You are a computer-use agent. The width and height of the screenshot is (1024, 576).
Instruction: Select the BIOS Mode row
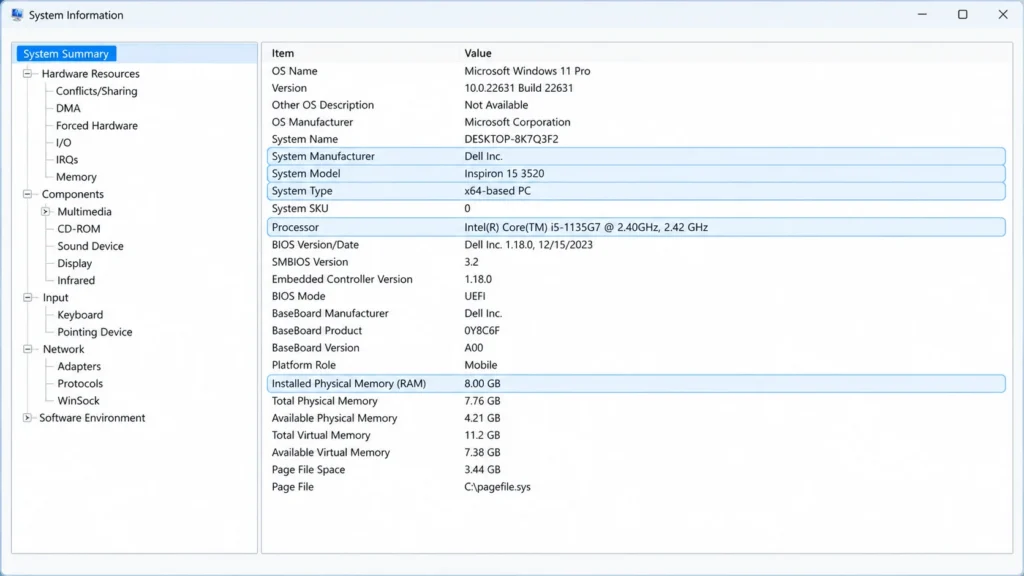click(636, 296)
